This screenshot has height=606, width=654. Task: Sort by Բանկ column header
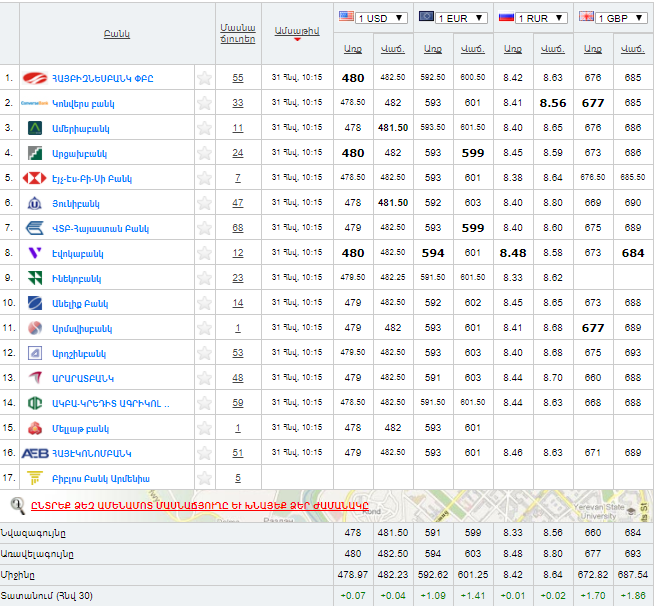coord(117,34)
